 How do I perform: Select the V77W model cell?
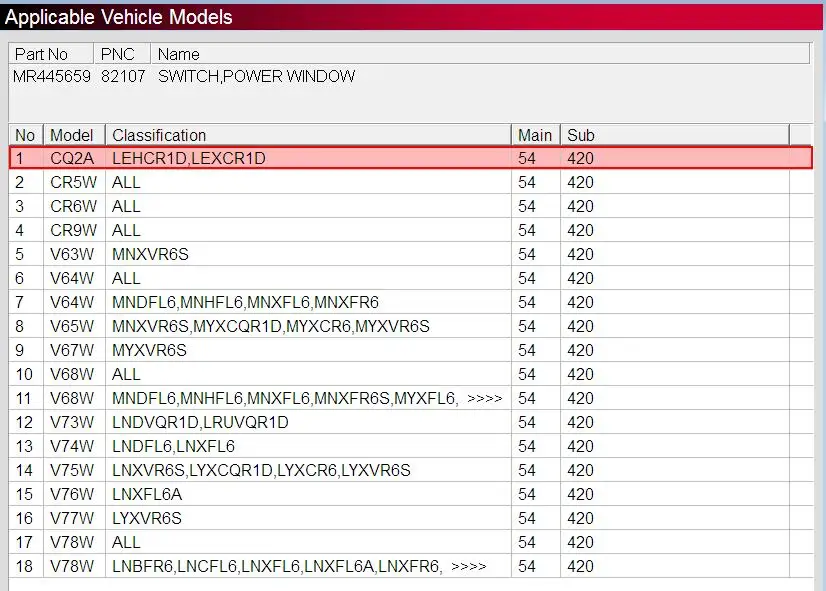72,518
